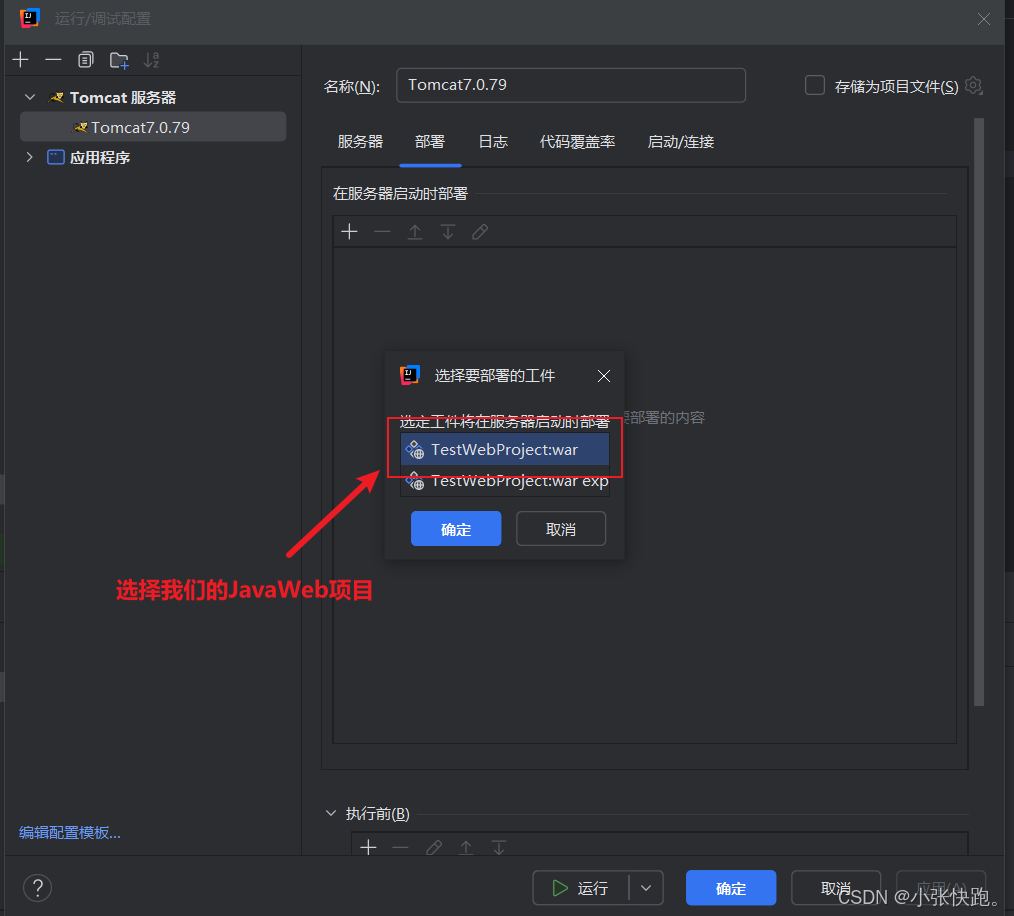Move before-launch task down
The width and height of the screenshot is (1014, 916).
(x=499, y=847)
